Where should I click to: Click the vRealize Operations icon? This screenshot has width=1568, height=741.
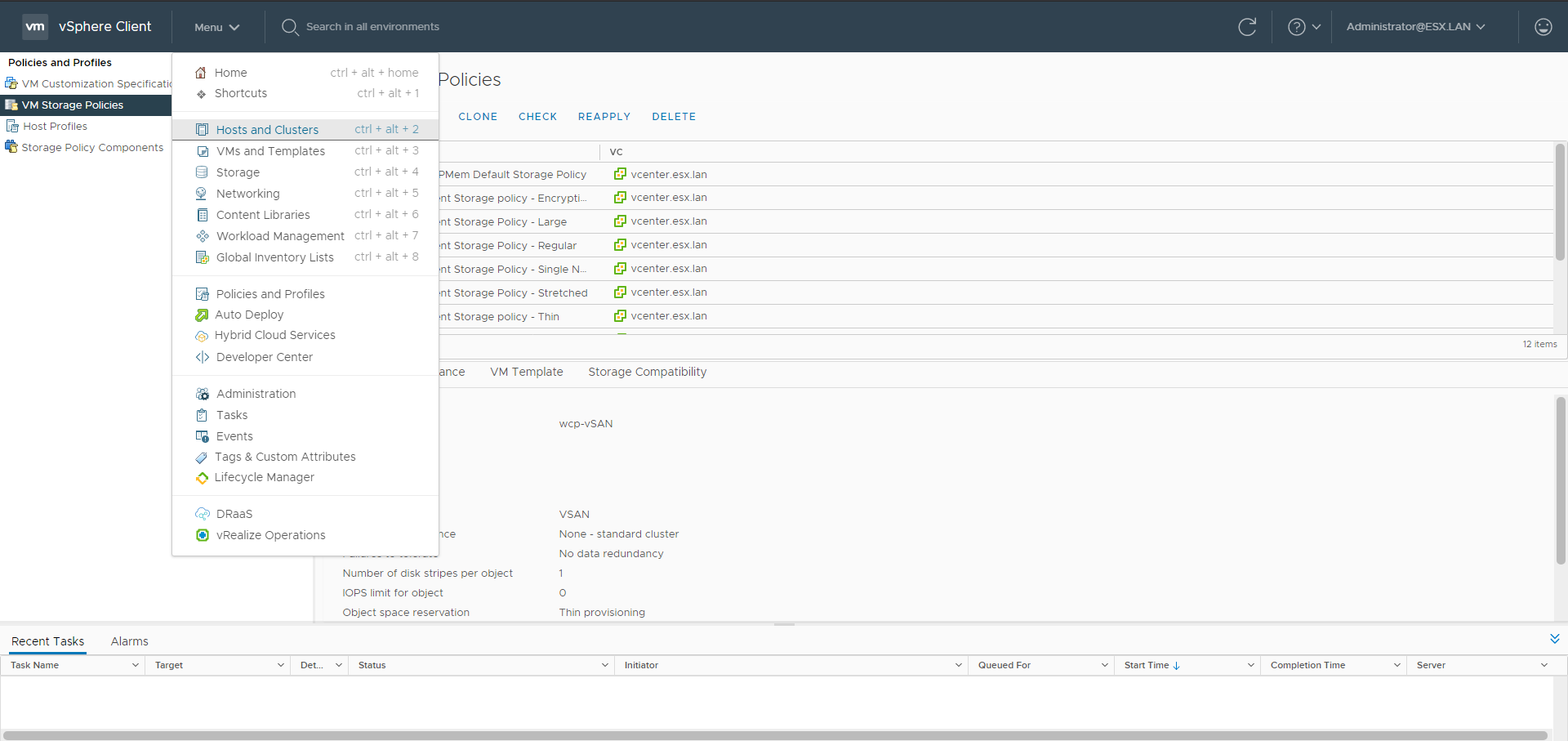click(x=203, y=535)
